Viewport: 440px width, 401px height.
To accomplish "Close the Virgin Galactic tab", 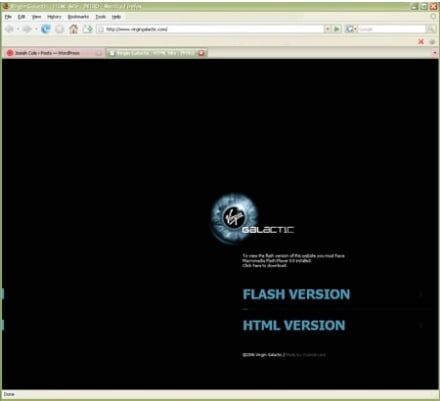I will pos(201,53).
